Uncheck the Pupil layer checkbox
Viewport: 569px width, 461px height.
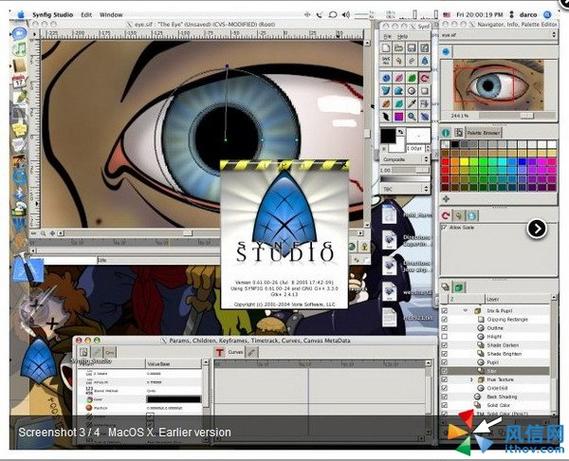pos(445,362)
